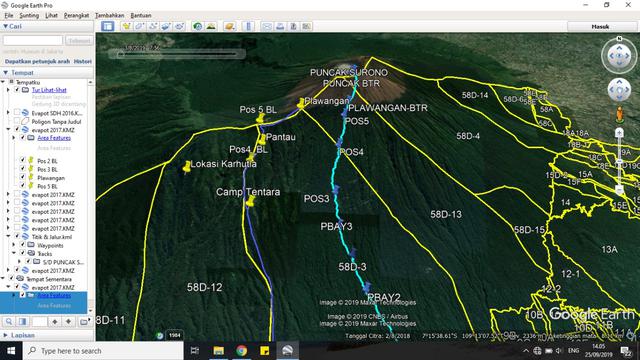Image resolution: width=640 pixels, height=360 pixels.
Task: Expand the Waypoints folder node
Action: click(14, 245)
